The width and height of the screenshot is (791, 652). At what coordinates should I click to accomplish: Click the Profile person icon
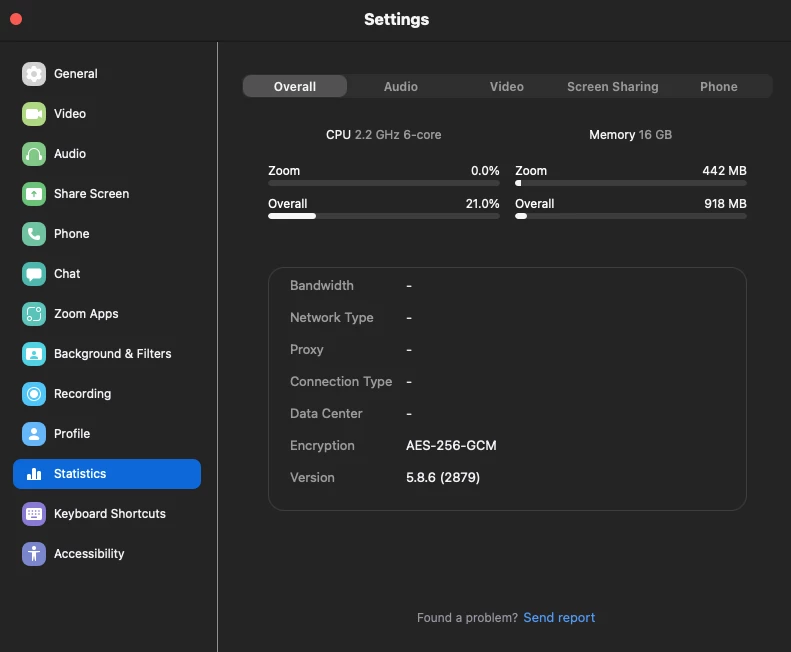click(x=34, y=434)
